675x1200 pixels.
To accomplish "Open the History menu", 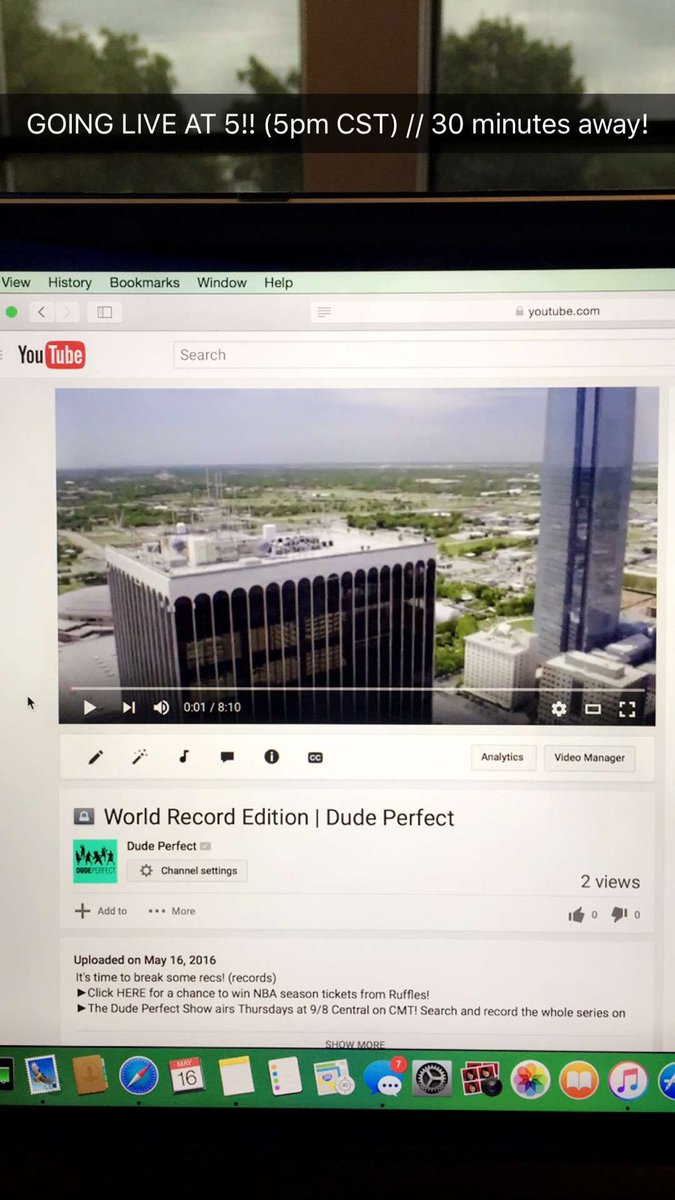I will click(70, 283).
